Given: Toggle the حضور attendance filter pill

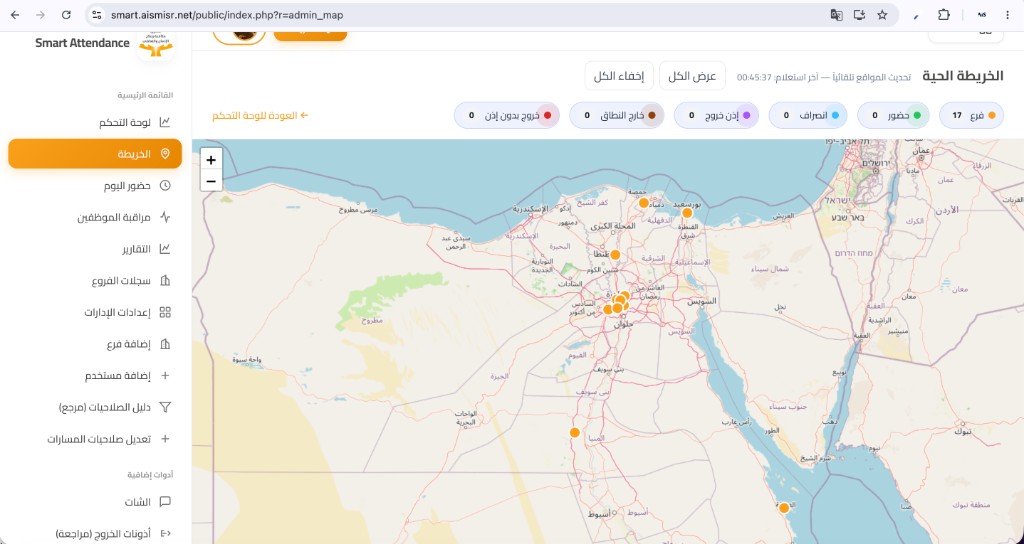Looking at the screenshot, I should [x=893, y=116].
